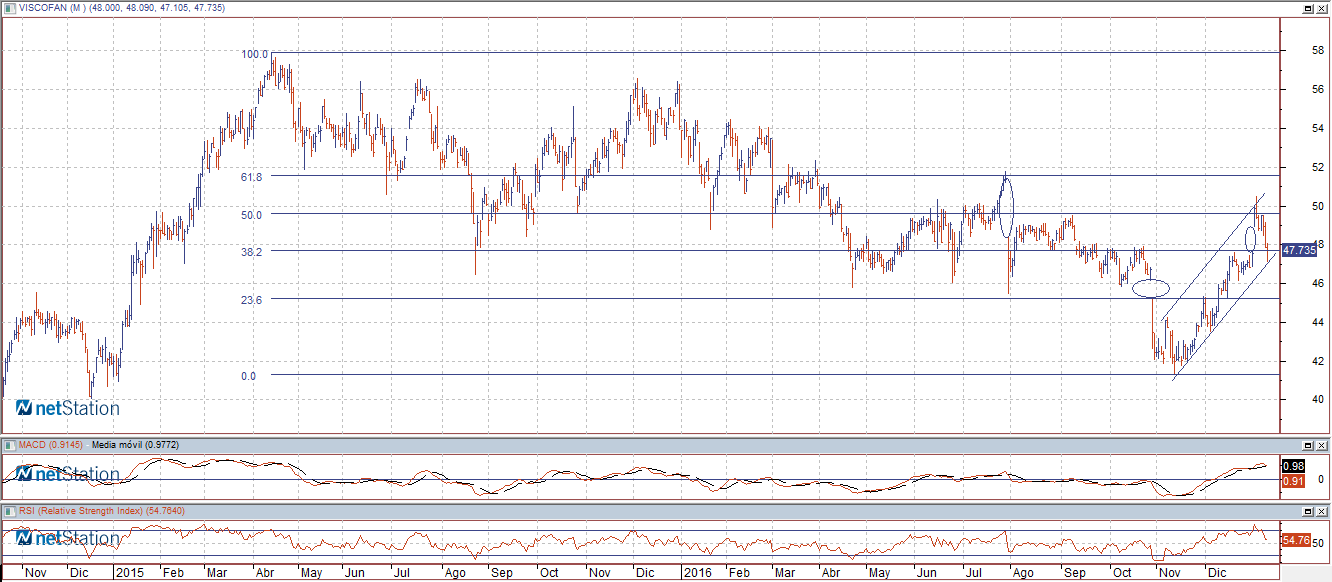Click the RSI (Relative Strength Index) label
Screen dimensions: 1332x582
click(x=80, y=511)
